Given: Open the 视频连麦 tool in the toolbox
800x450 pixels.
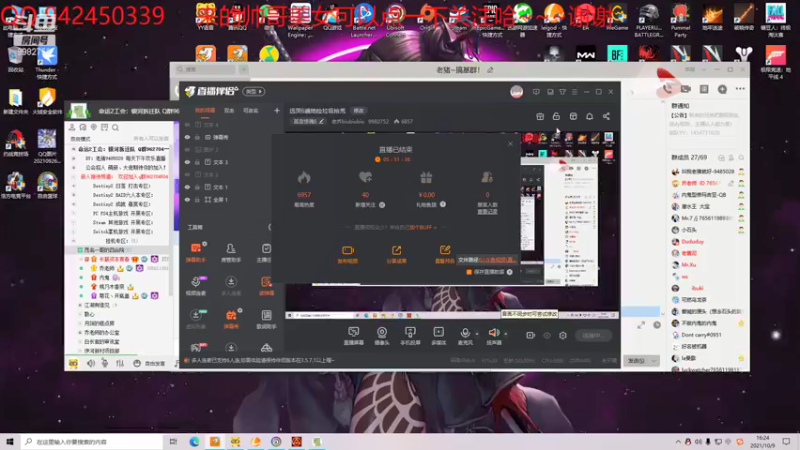Looking at the screenshot, I should pos(195,286).
